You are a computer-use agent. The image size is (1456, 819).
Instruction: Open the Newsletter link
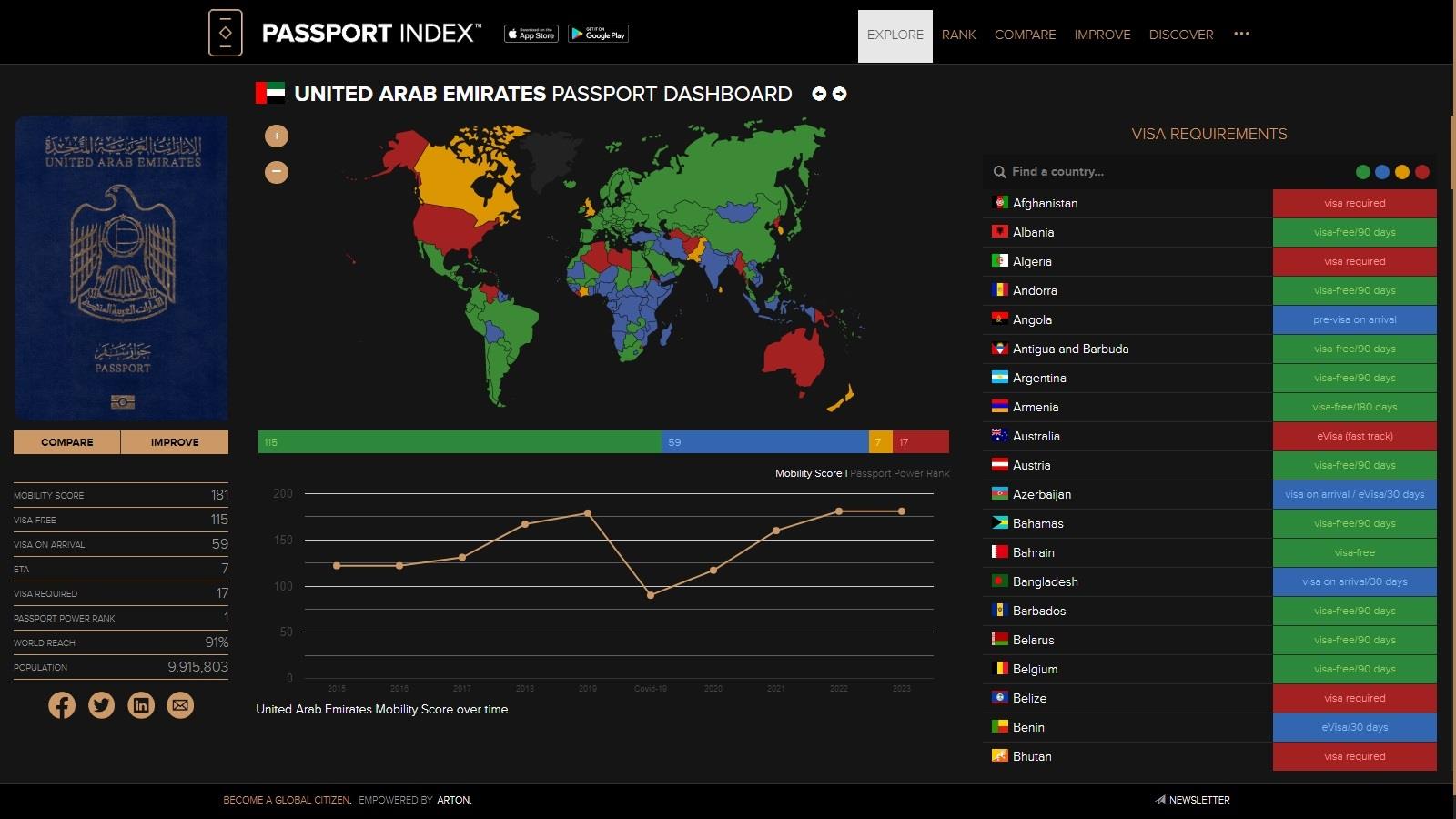pos(1199,800)
